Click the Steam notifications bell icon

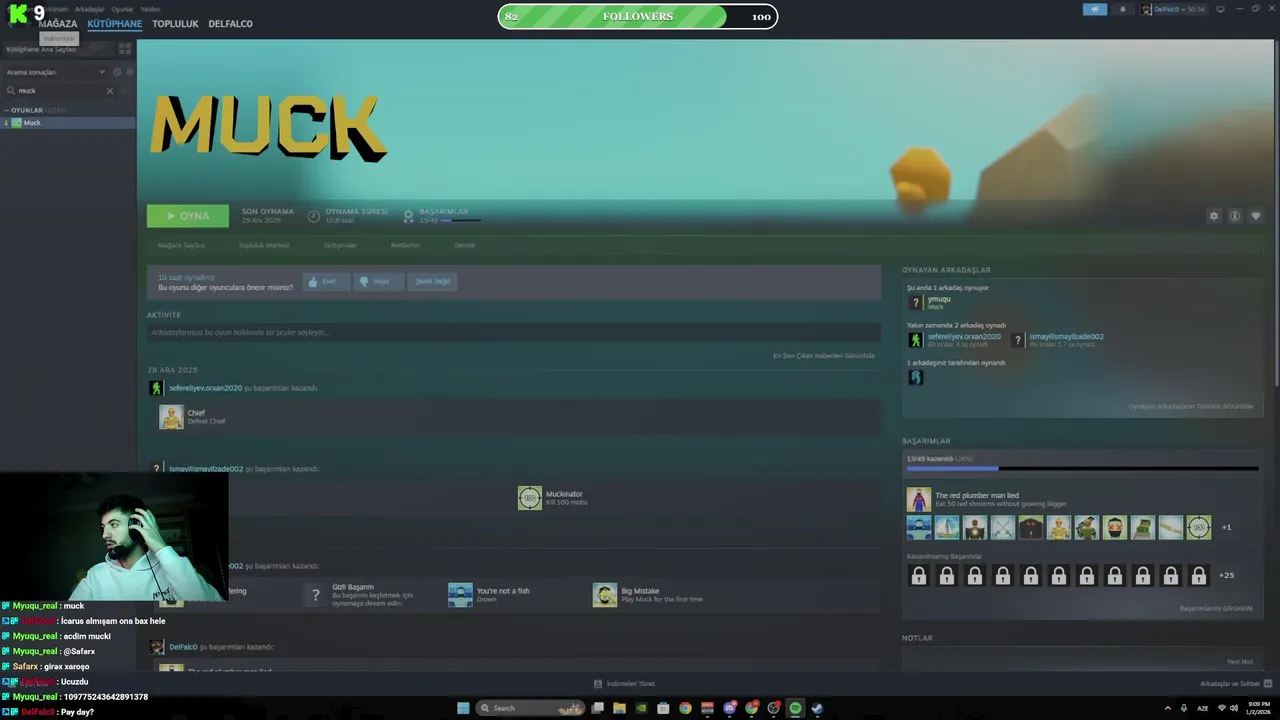tap(1122, 9)
